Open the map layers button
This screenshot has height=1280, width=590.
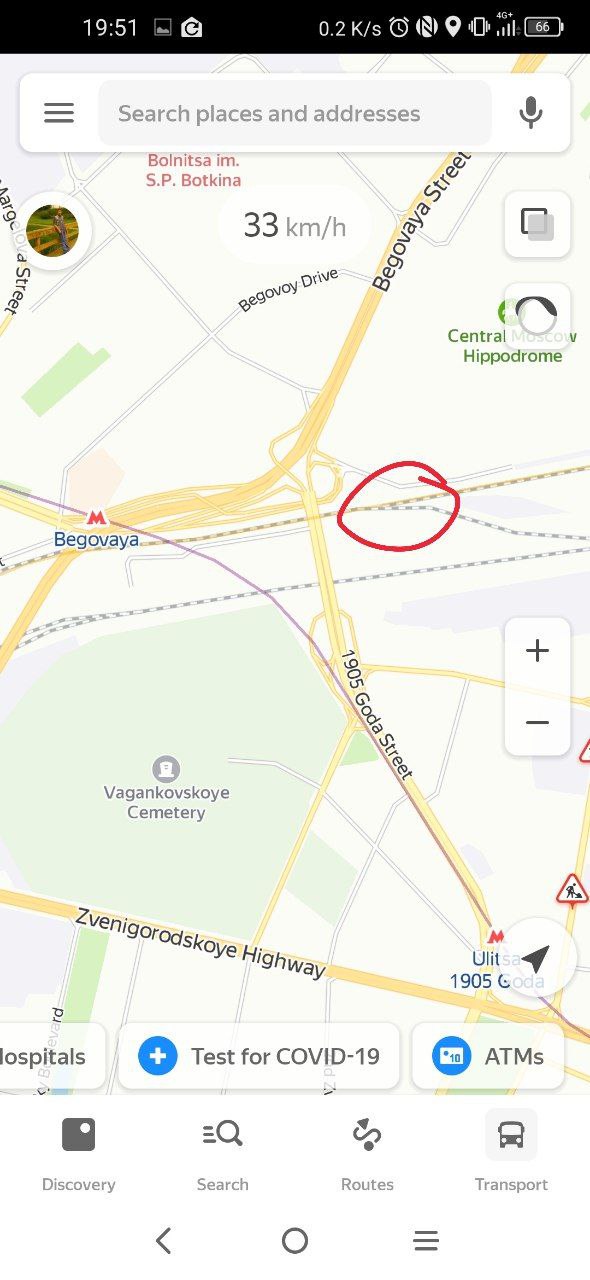pyautogui.click(x=537, y=224)
